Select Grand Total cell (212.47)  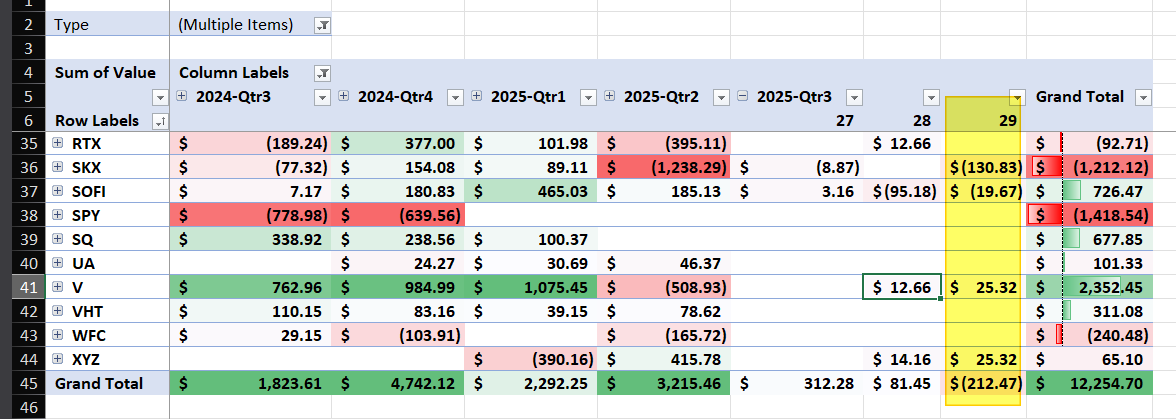pos(983,383)
